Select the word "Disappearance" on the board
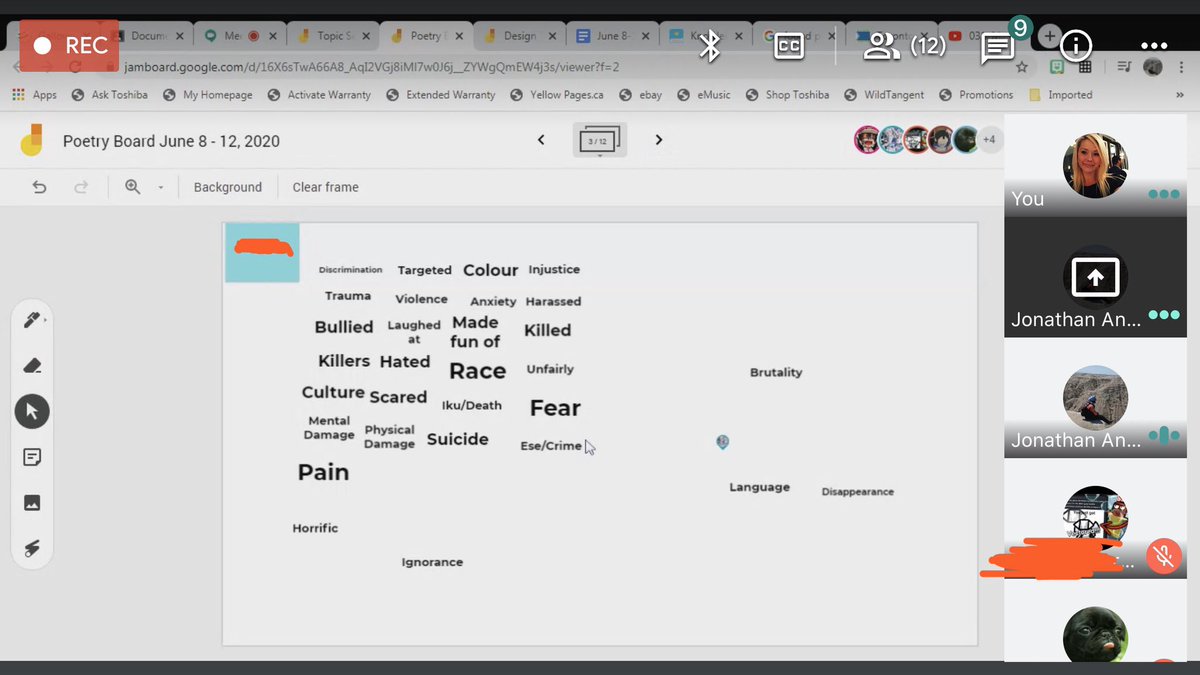1200x675 pixels. tap(858, 492)
